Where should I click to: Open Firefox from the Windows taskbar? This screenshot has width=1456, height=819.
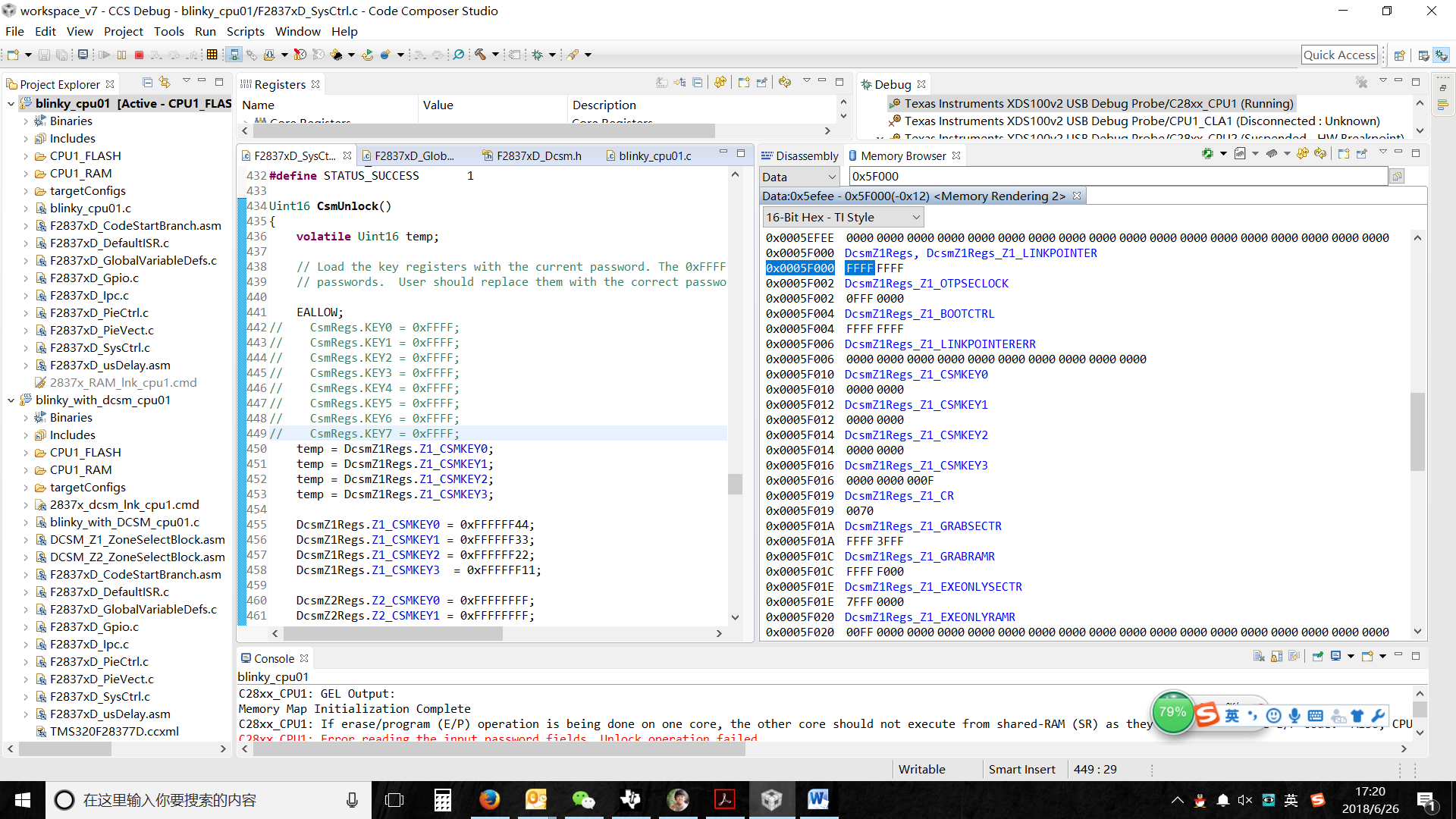tap(489, 799)
